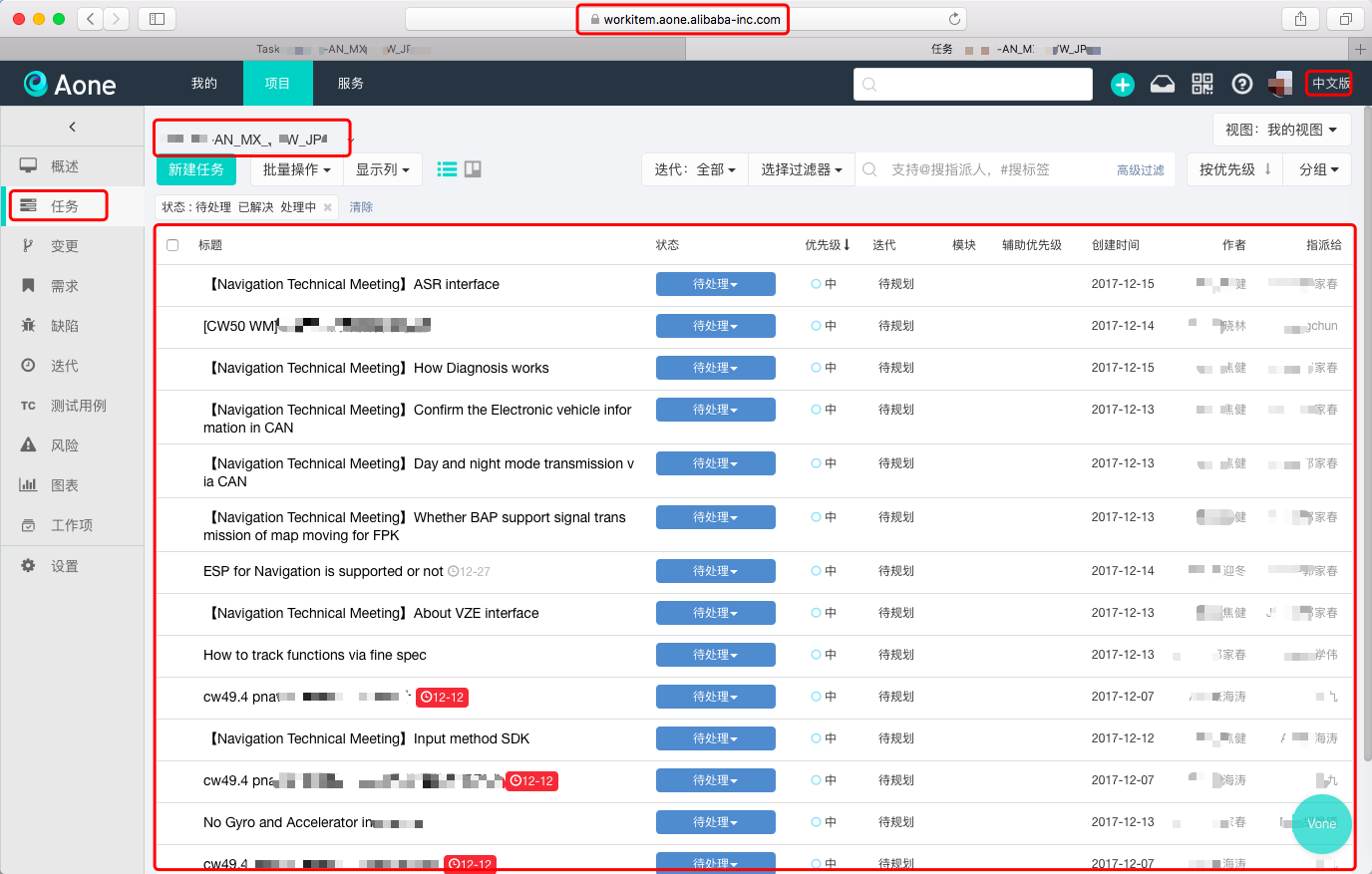Click the header search field
The height and width of the screenshot is (874, 1372).
point(973,85)
